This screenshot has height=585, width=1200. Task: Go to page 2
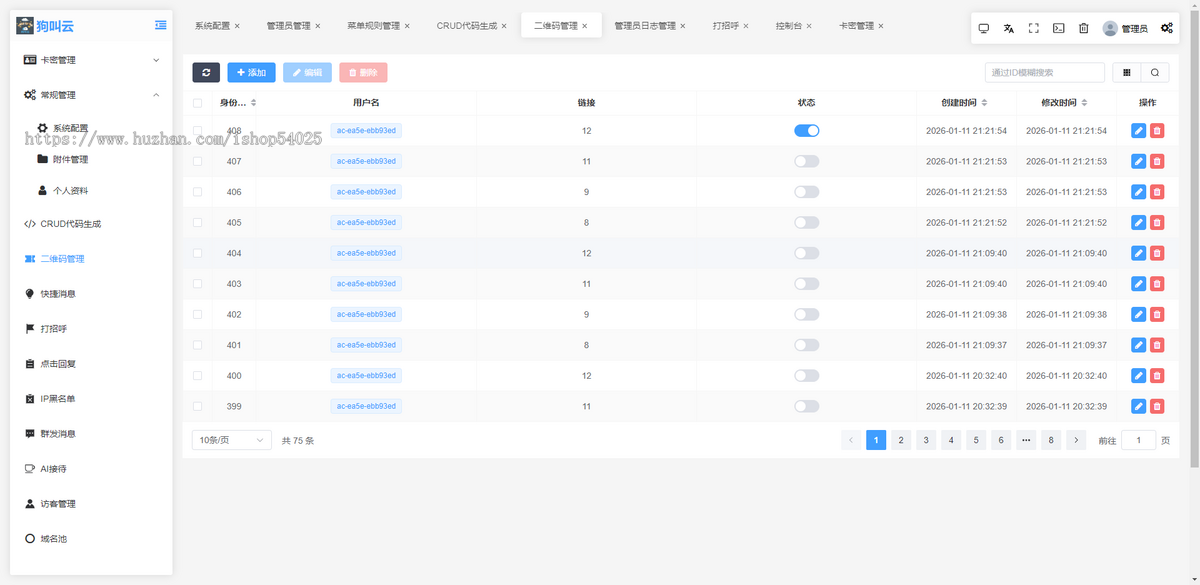901,440
